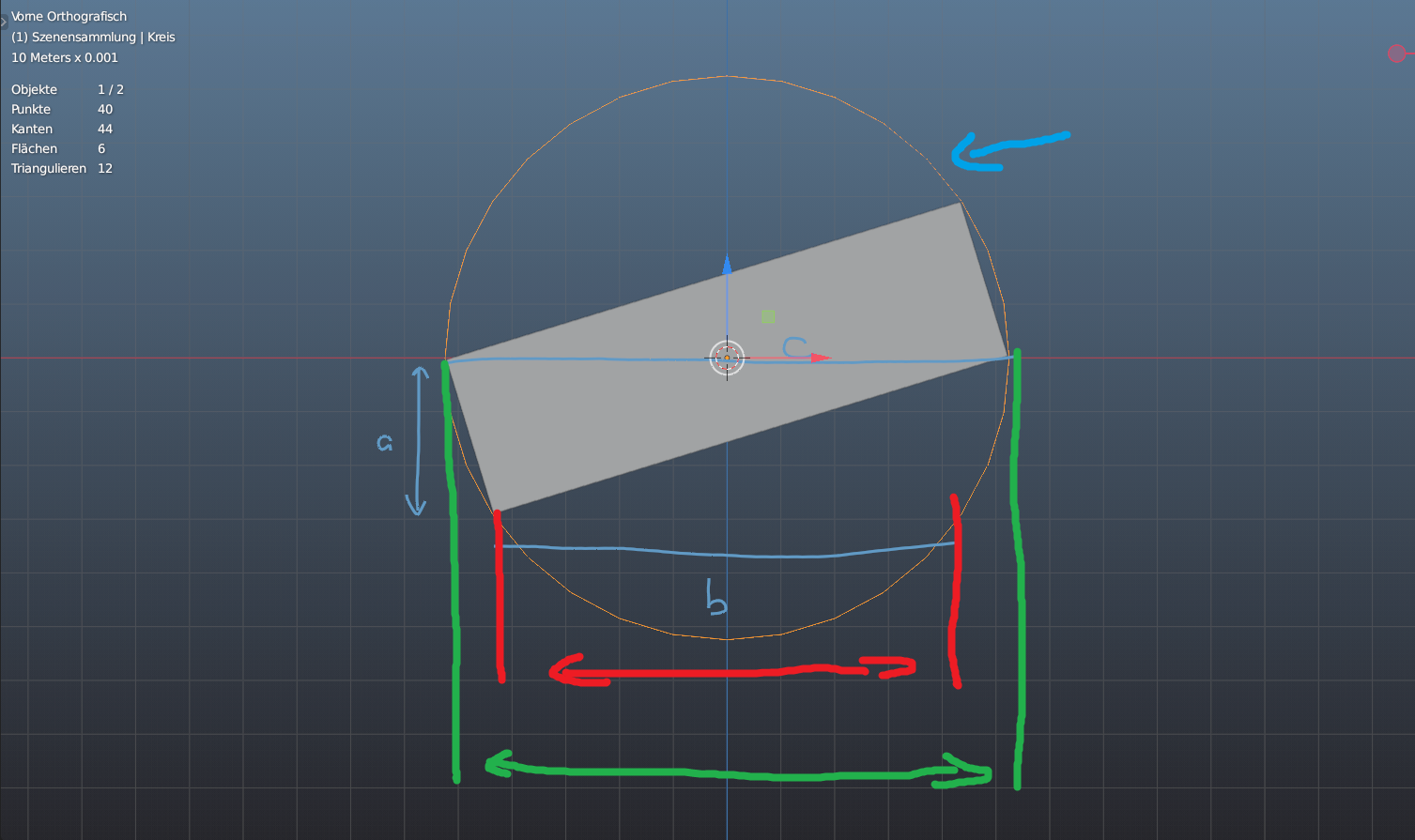This screenshot has height=840, width=1415.
Task: Click the handwritten letter 'a' annotation
Action: tap(384, 442)
